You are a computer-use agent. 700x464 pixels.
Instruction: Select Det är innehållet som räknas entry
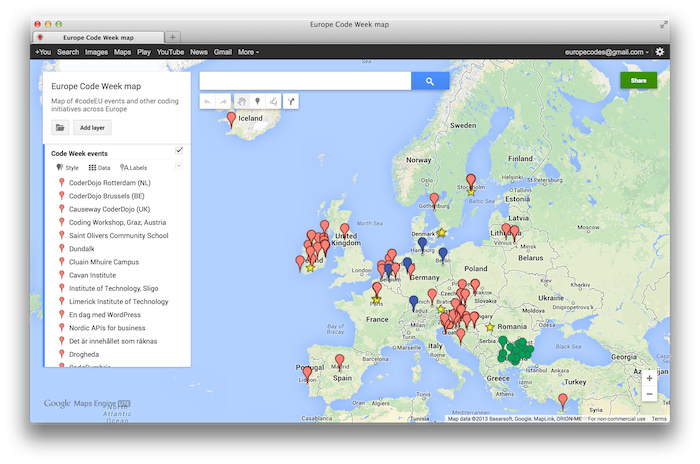pyautogui.click(x=113, y=341)
